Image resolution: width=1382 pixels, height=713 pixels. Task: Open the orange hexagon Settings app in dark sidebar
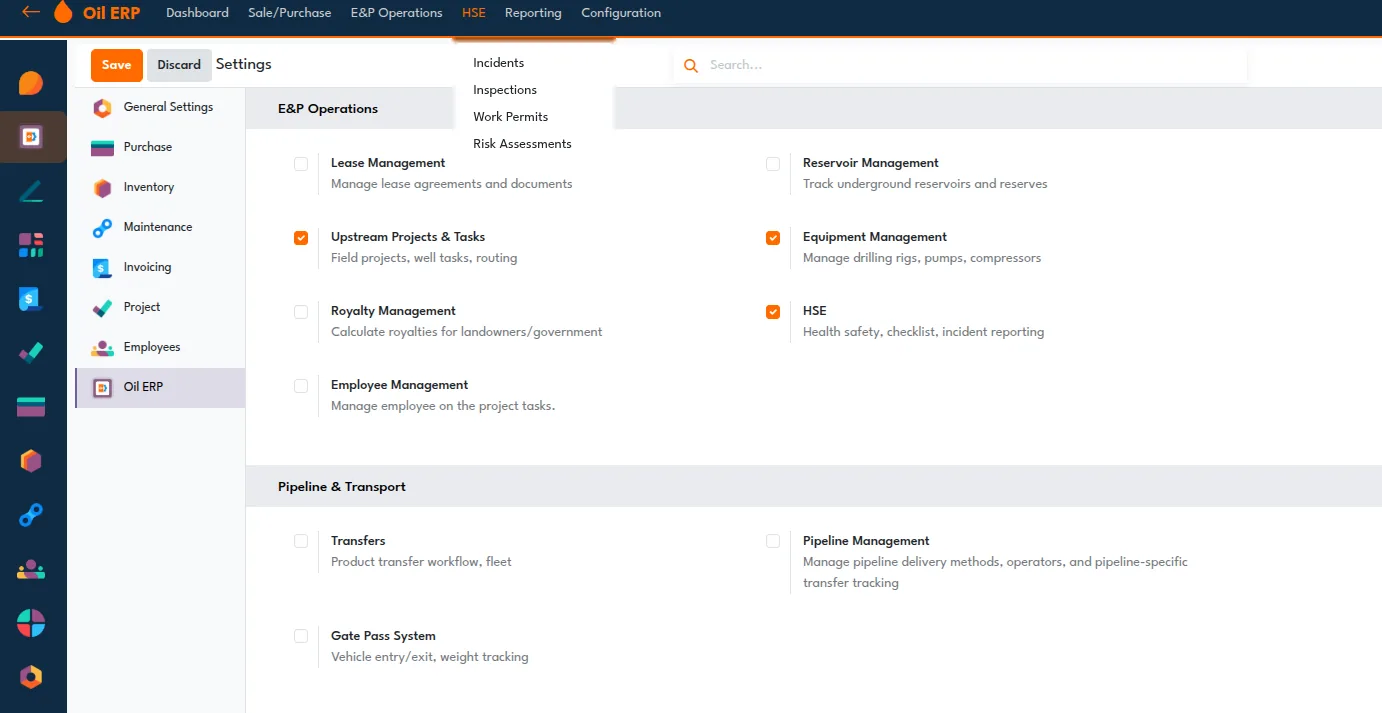[31, 677]
